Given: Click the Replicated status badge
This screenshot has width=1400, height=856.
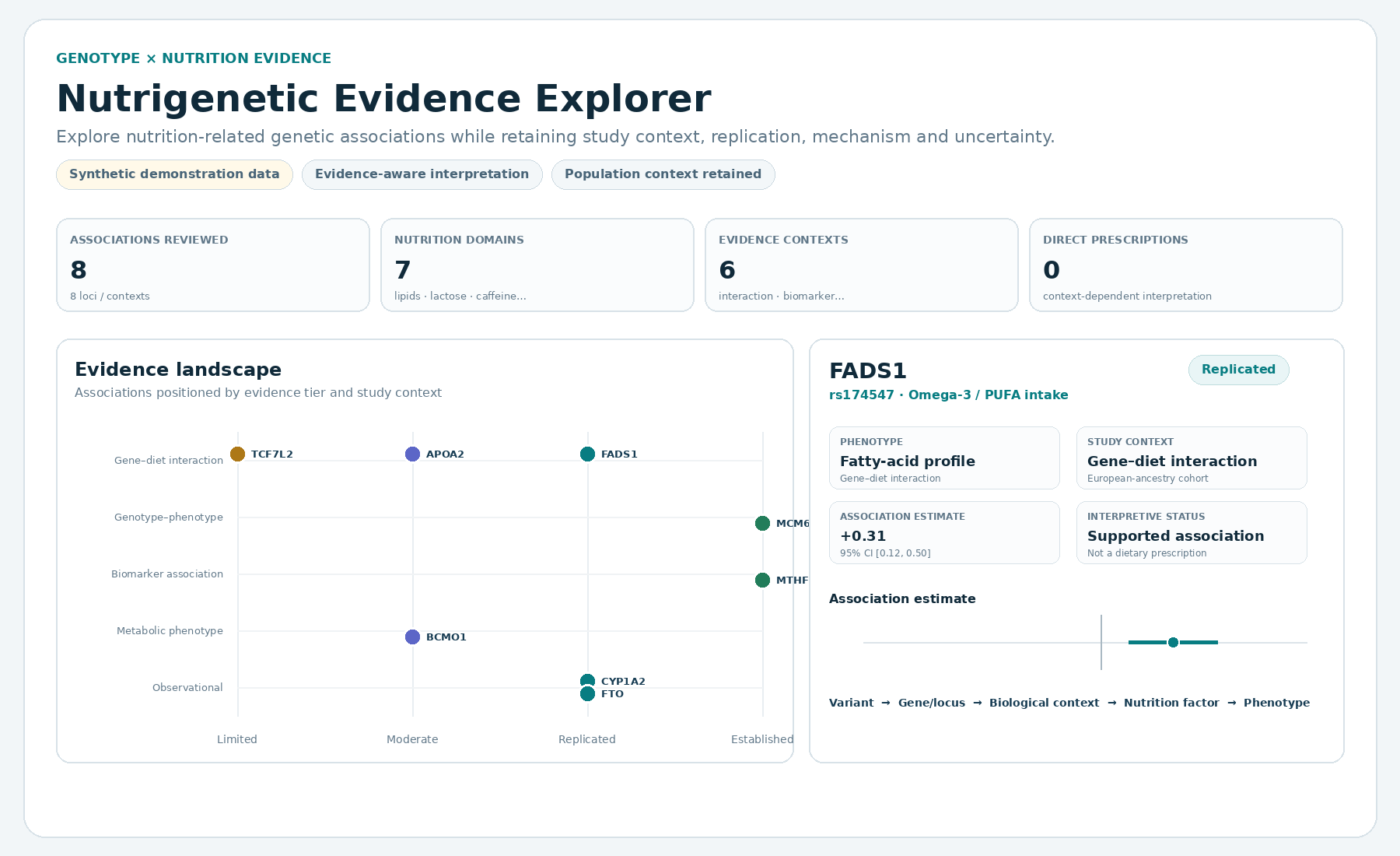Looking at the screenshot, I should (1239, 370).
